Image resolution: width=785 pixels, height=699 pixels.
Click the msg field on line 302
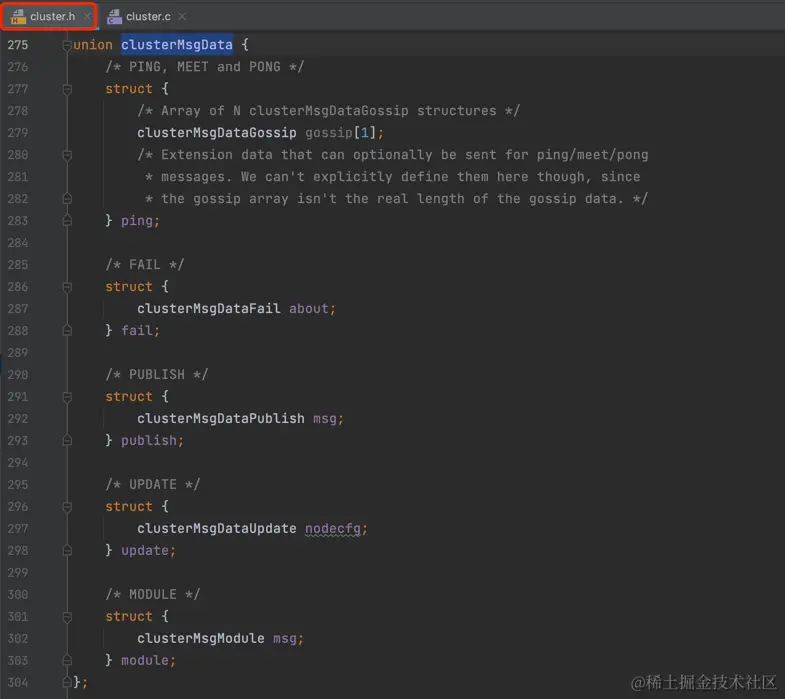coord(284,638)
